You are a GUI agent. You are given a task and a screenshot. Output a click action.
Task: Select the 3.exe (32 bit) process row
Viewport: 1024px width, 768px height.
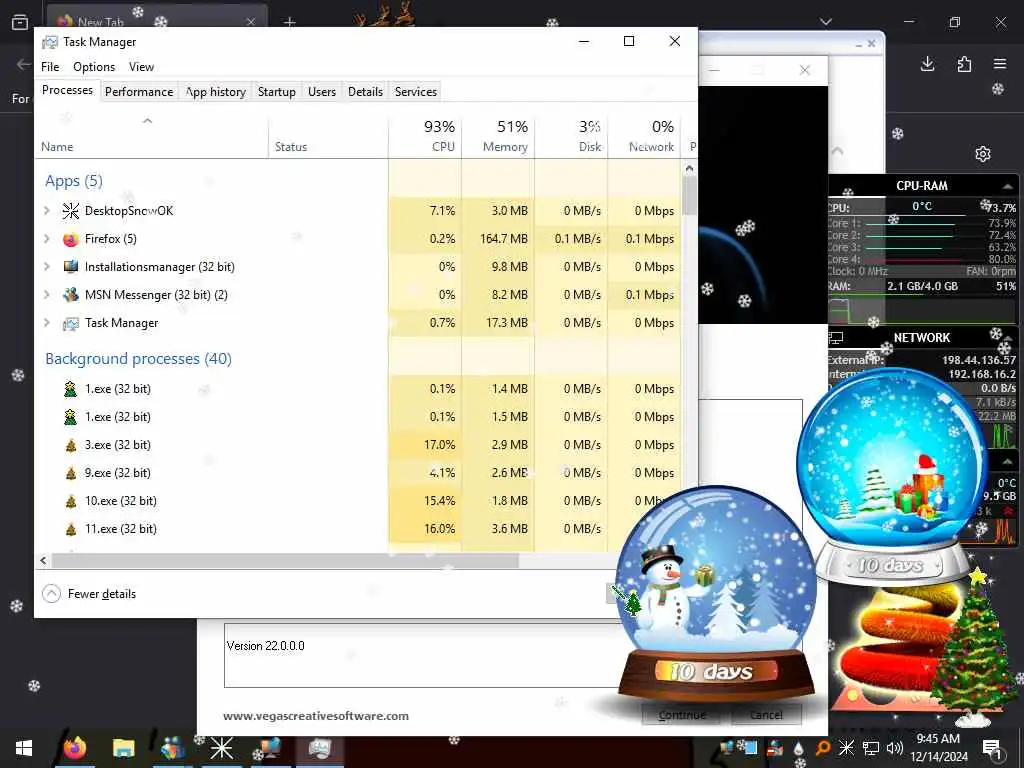(x=358, y=445)
